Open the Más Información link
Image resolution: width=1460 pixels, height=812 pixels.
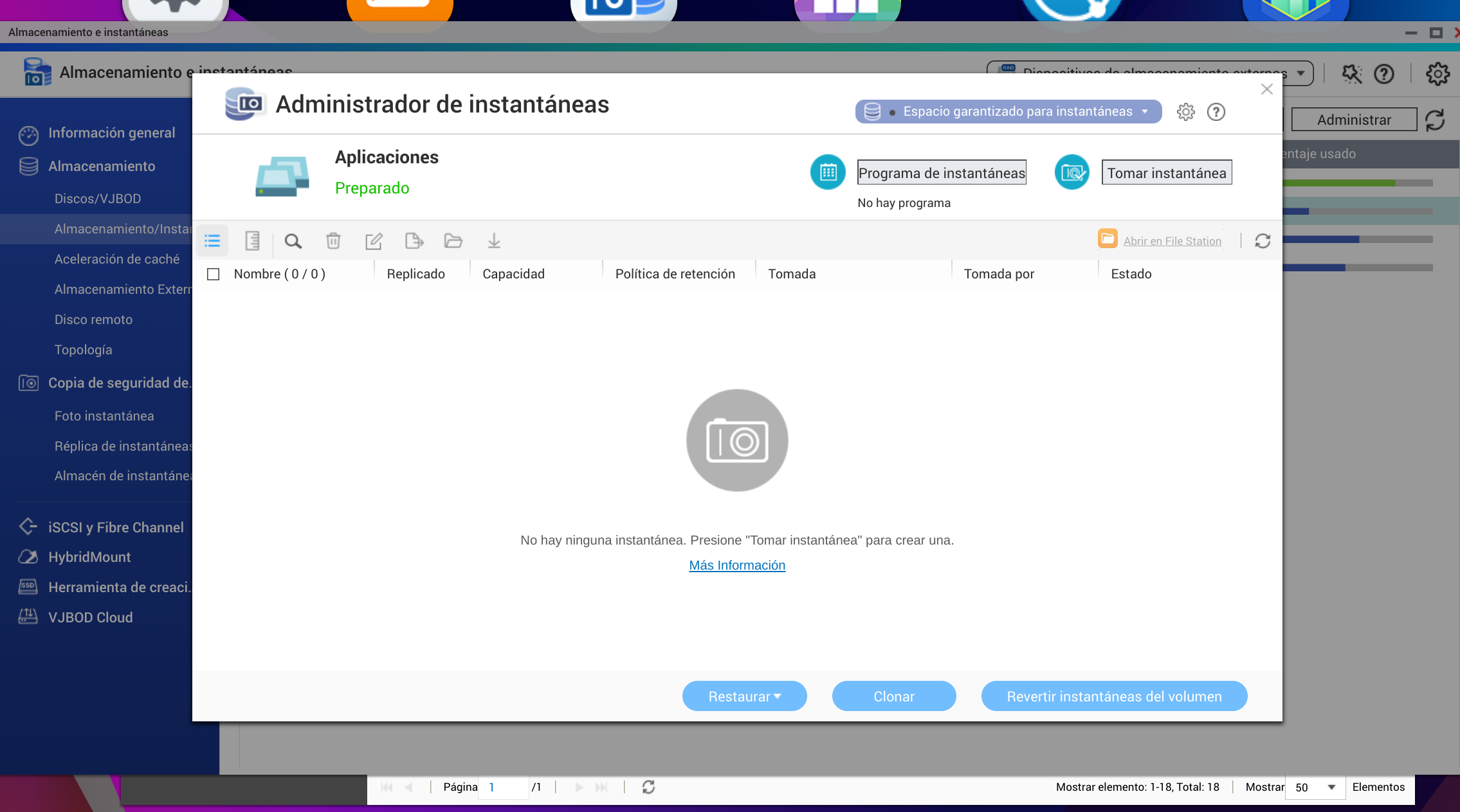tap(737, 565)
